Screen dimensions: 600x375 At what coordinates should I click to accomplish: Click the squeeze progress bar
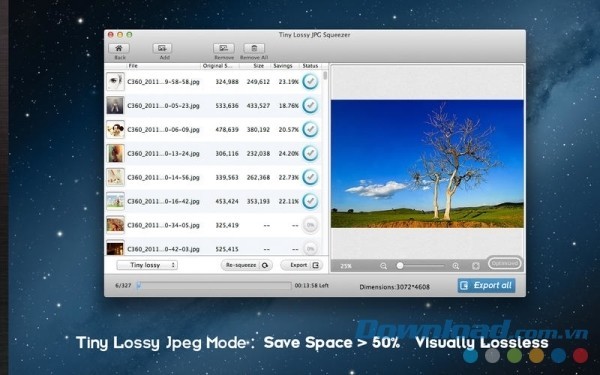214,285
